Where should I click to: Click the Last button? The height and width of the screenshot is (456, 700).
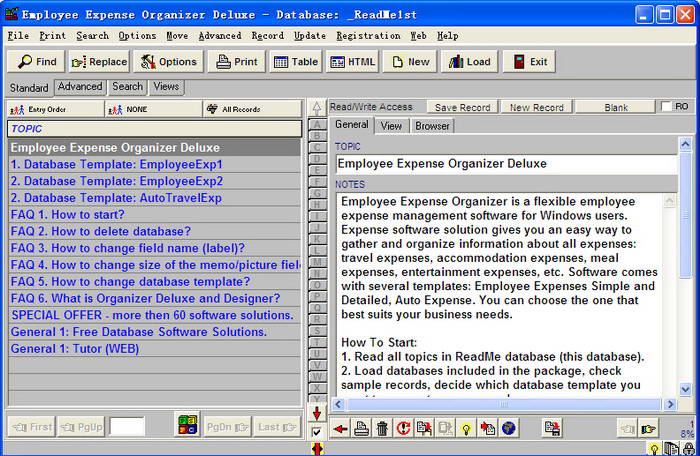(x=277, y=427)
